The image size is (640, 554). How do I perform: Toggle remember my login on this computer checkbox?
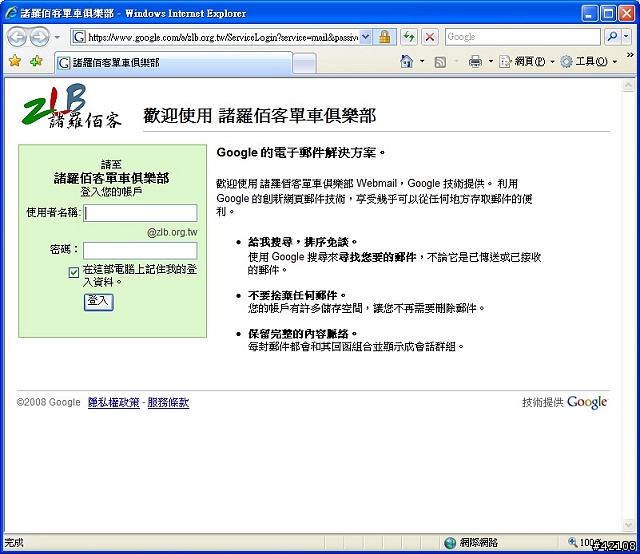(74, 272)
